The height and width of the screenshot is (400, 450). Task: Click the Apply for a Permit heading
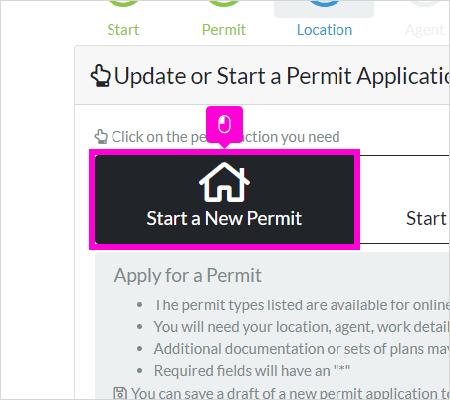coord(187,276)
